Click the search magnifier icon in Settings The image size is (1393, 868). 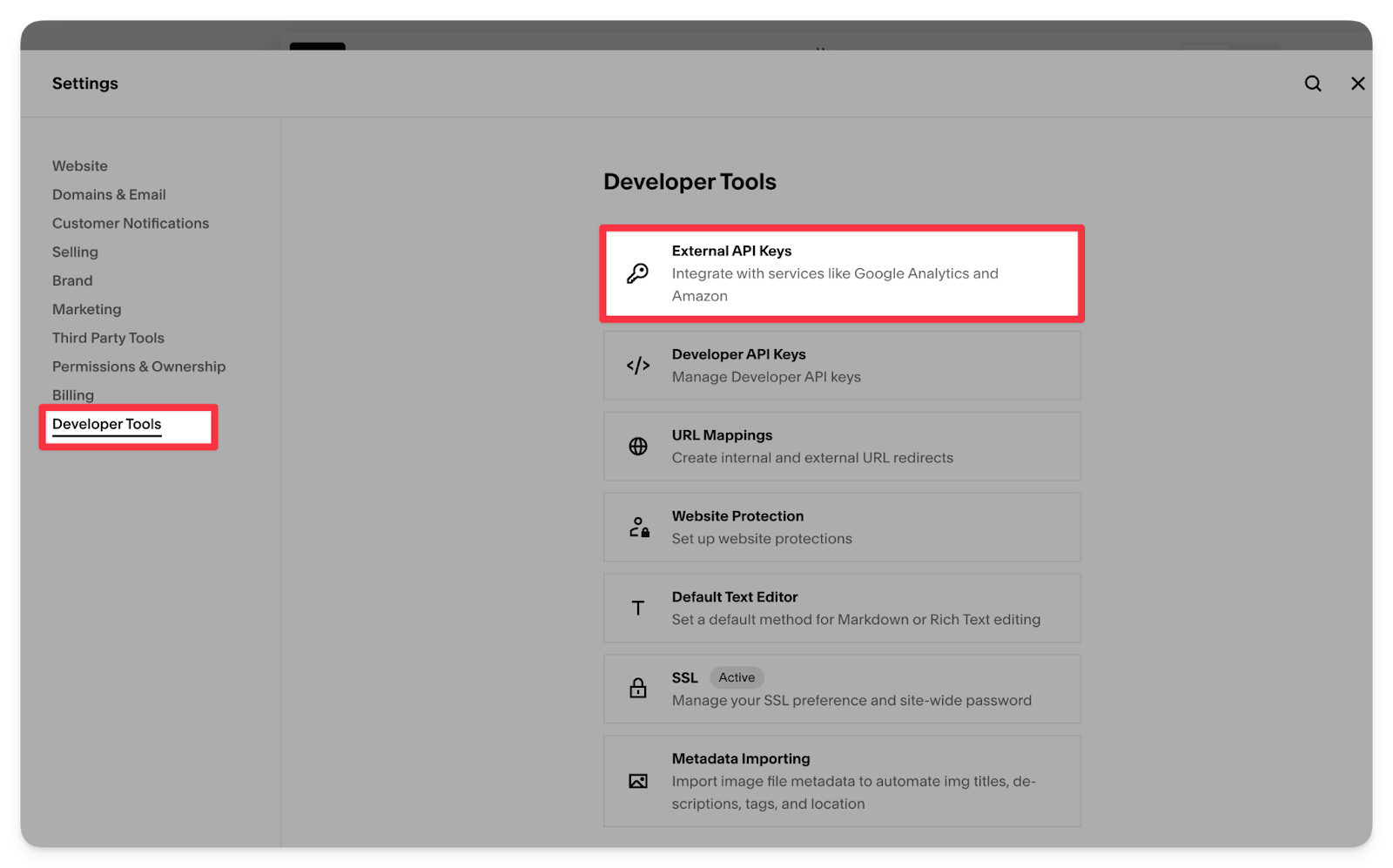click(1313, 84)
